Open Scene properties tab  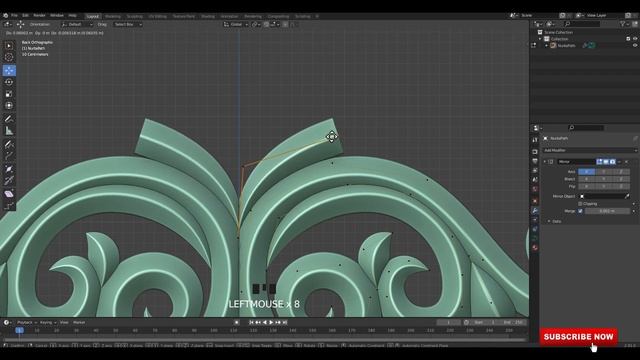[x=535, y=180]
